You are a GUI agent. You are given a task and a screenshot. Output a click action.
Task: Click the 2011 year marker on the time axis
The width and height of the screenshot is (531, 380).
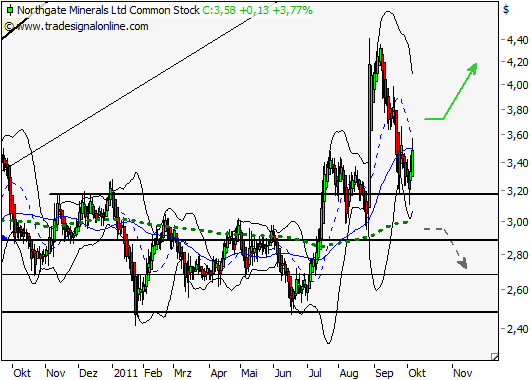click(x=126, y=373)
